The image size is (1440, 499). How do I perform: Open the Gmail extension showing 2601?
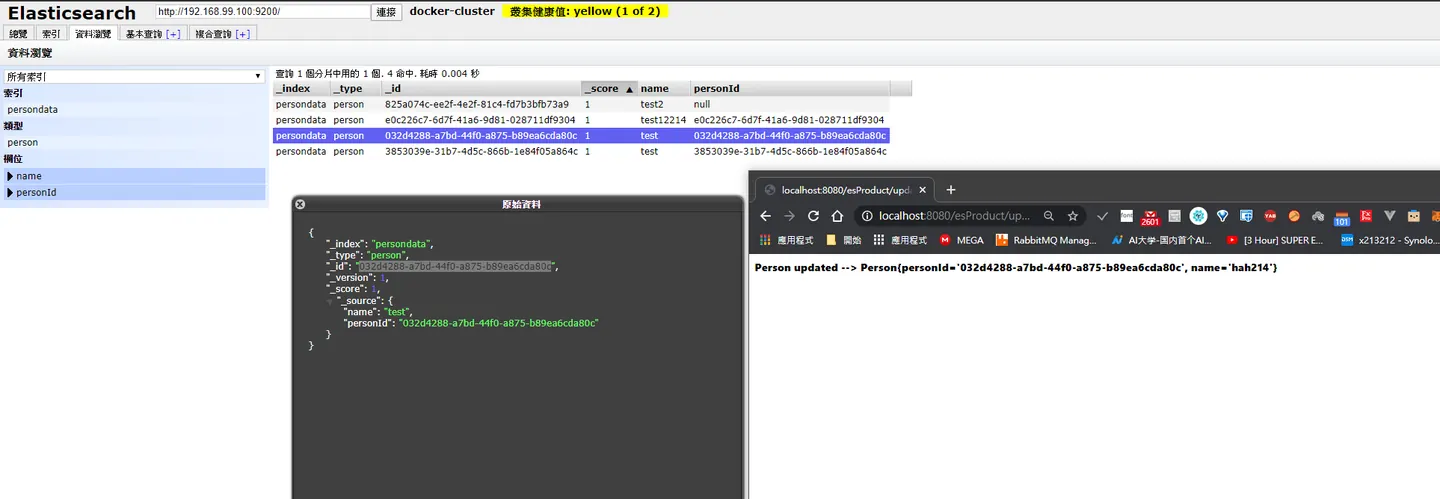pyautogui.click(x=1151, y=216)
